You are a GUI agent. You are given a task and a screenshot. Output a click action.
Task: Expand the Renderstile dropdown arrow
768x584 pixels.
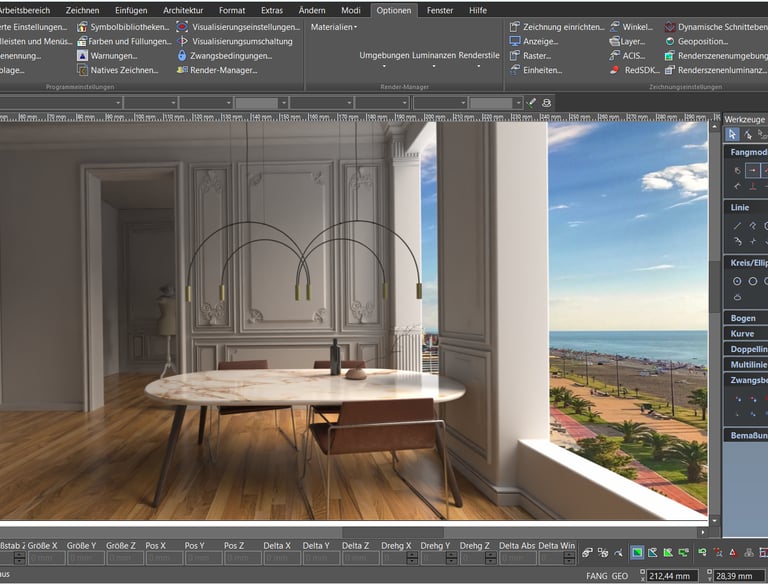click(479, 66)
